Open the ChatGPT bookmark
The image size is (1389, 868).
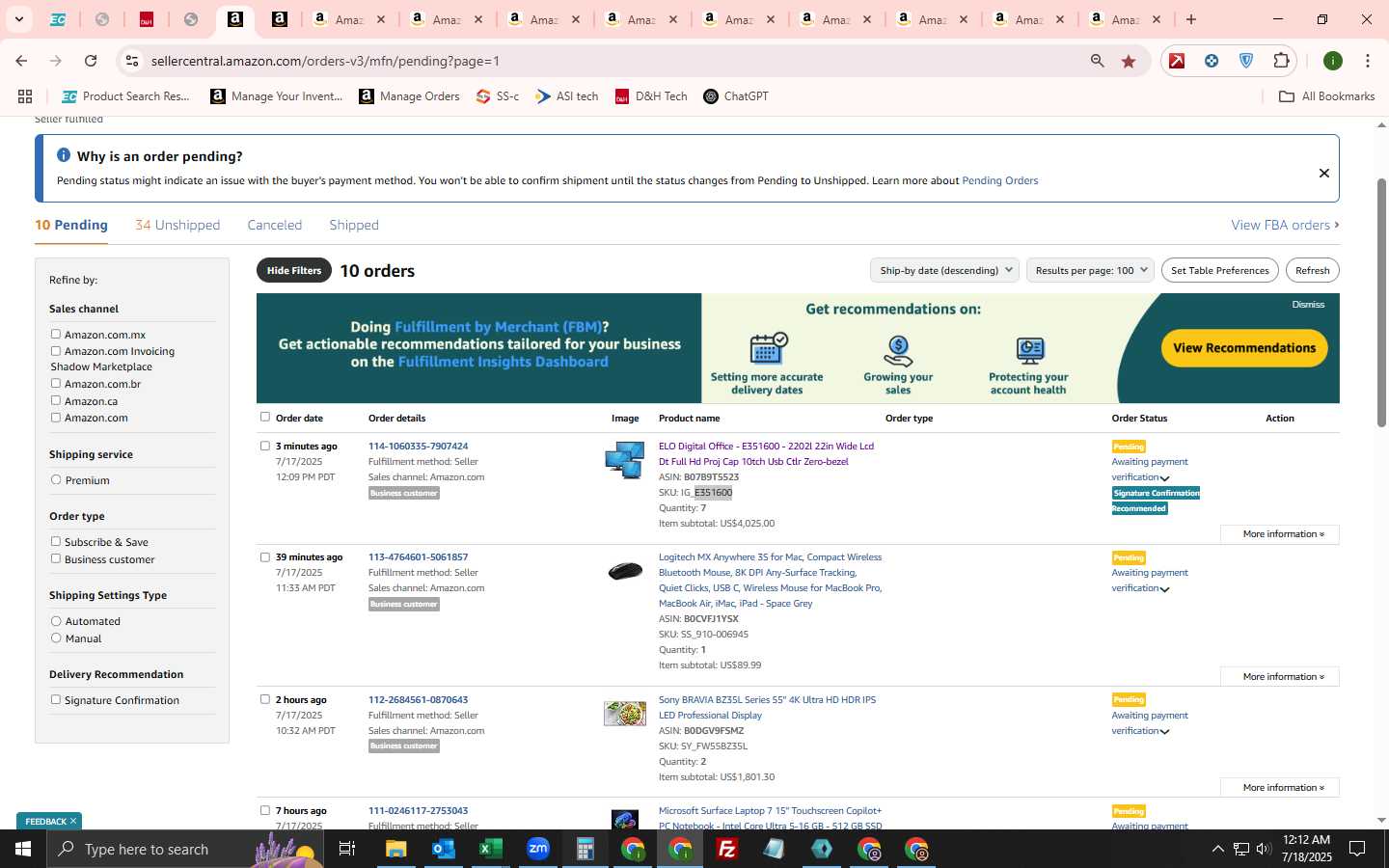[736, 96]
